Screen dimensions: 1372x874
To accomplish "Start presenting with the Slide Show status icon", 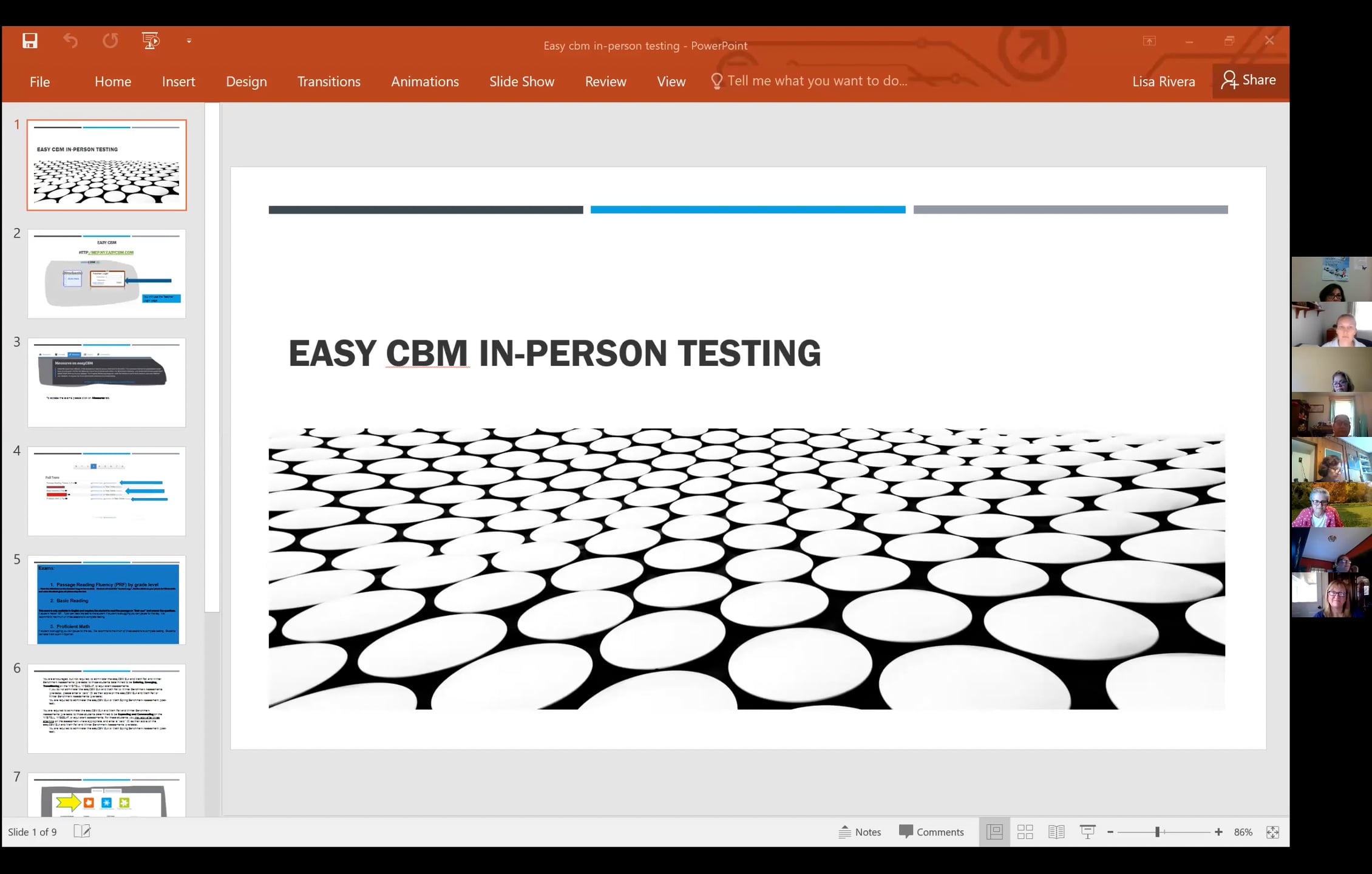I will [x=1087, y=832].
